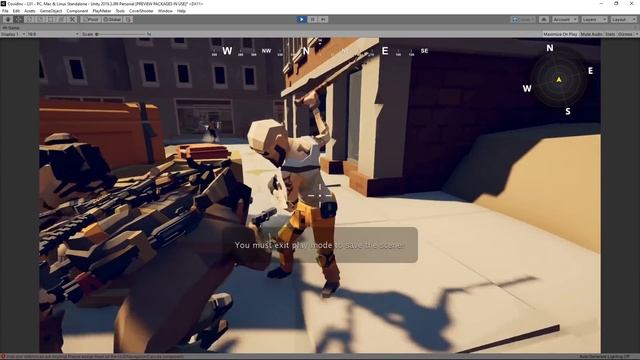The height and width of the screenshot is (360, 640).
Task: Click the error message in status bar
Action: (x=96, y=357)
